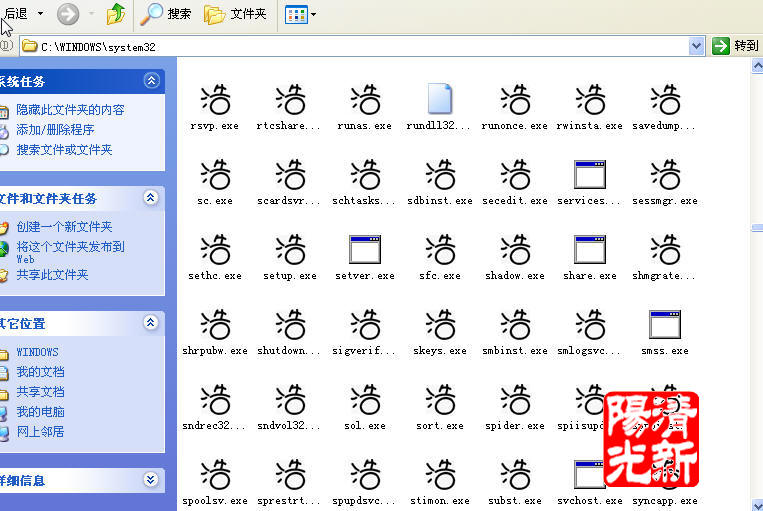Select the rwinsta.exe file icon

click(590, 99)
